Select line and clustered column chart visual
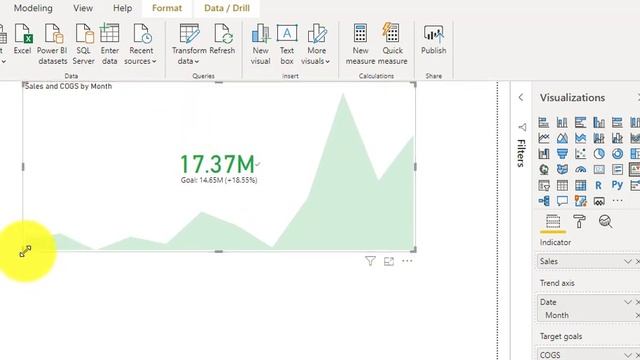This screenshot has width=640, height=360. tap(617, 138)
